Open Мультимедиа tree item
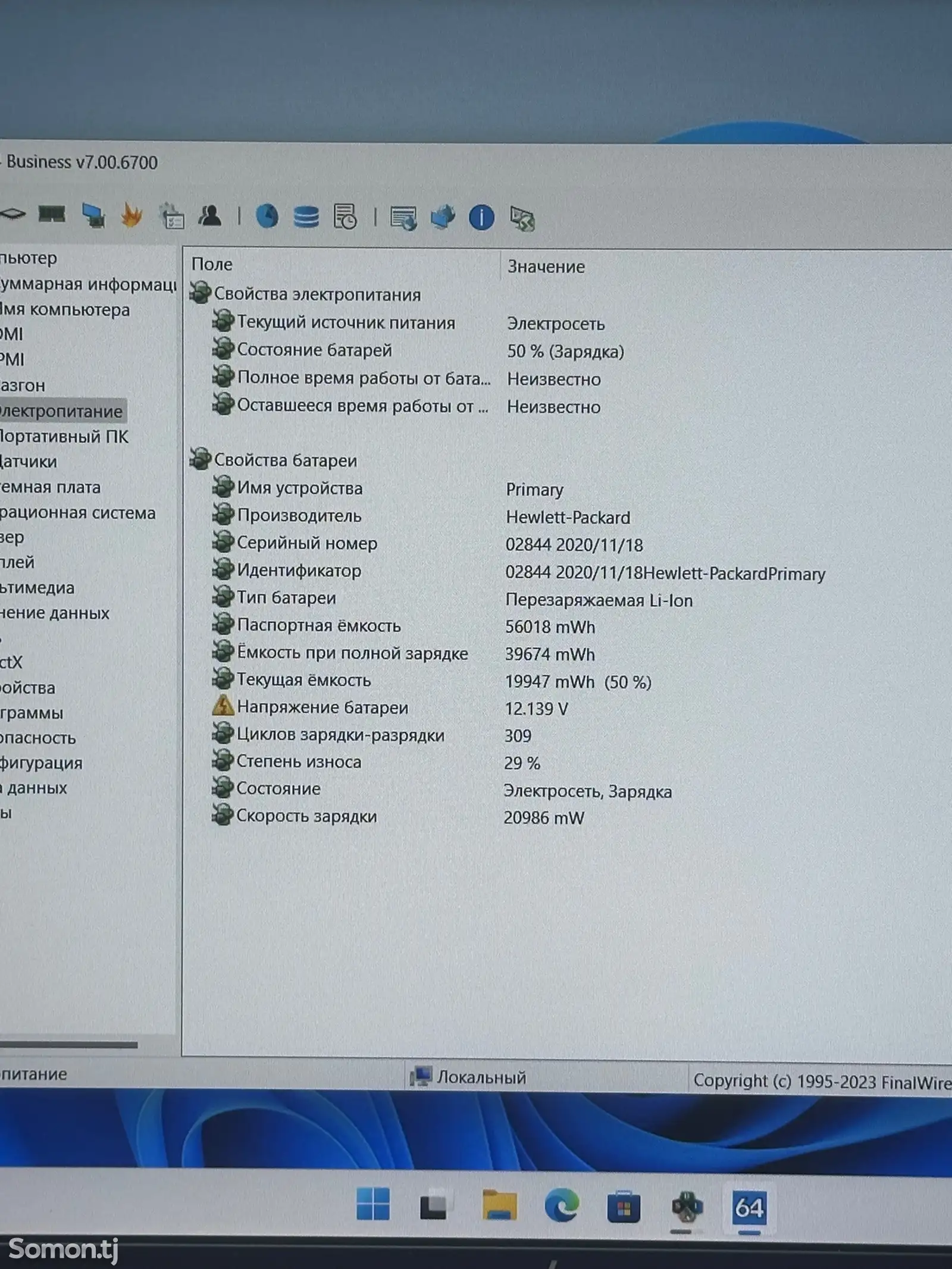 (37, 588)
